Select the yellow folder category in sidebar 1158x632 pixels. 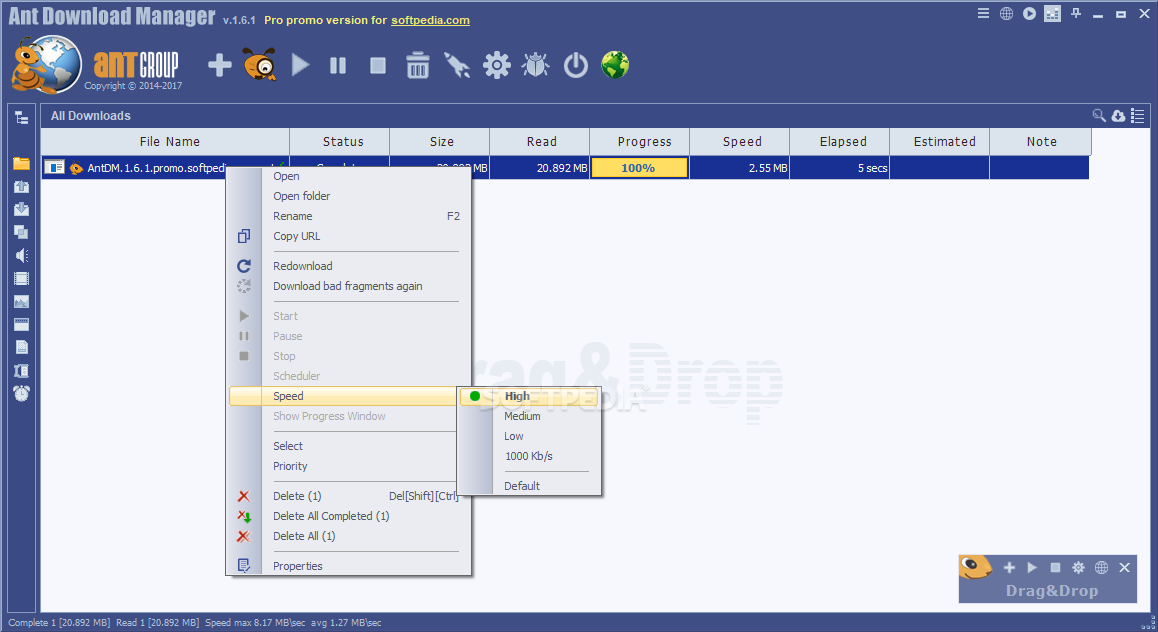pyautogui.click(x=21, y=163)
